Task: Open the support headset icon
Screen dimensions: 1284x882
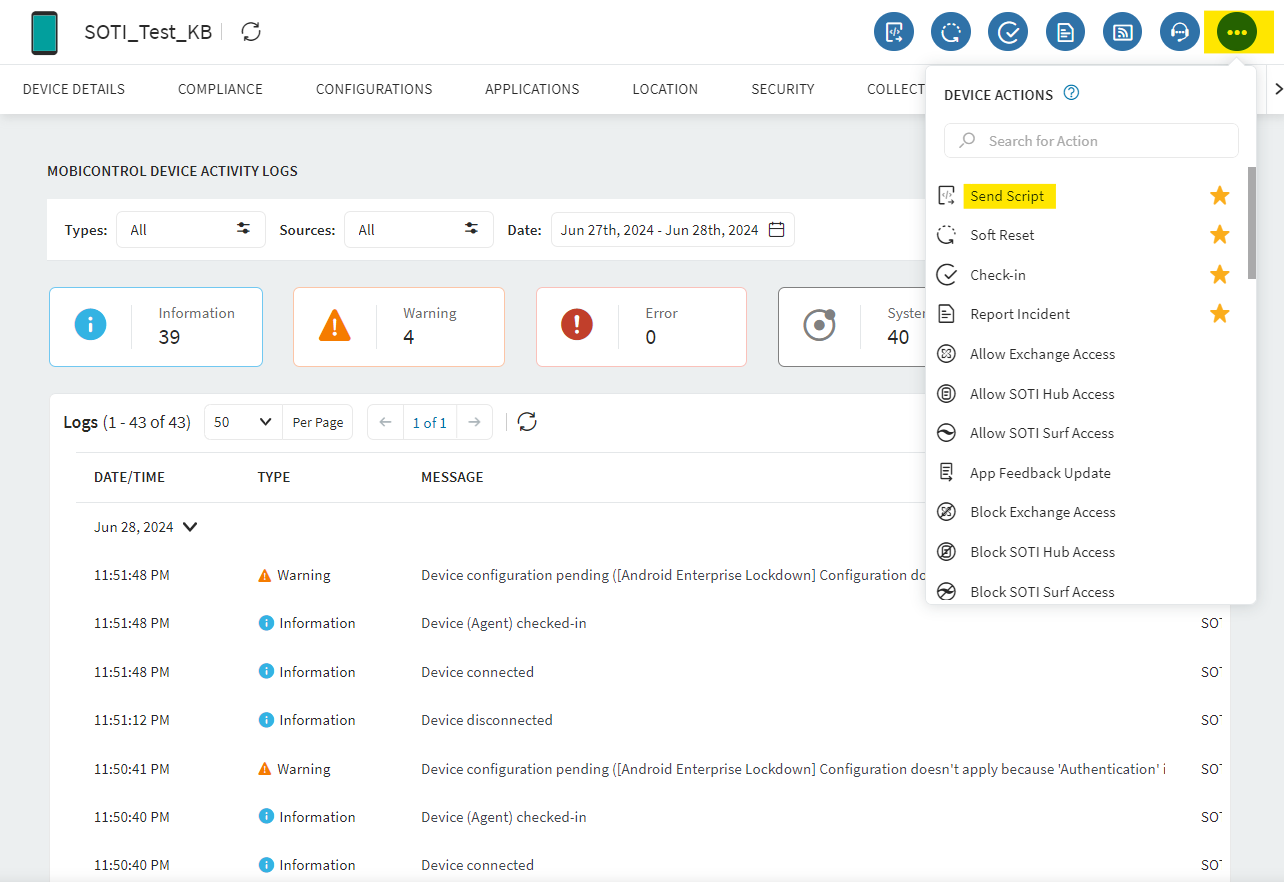Action: click(x=1180, y=32)
